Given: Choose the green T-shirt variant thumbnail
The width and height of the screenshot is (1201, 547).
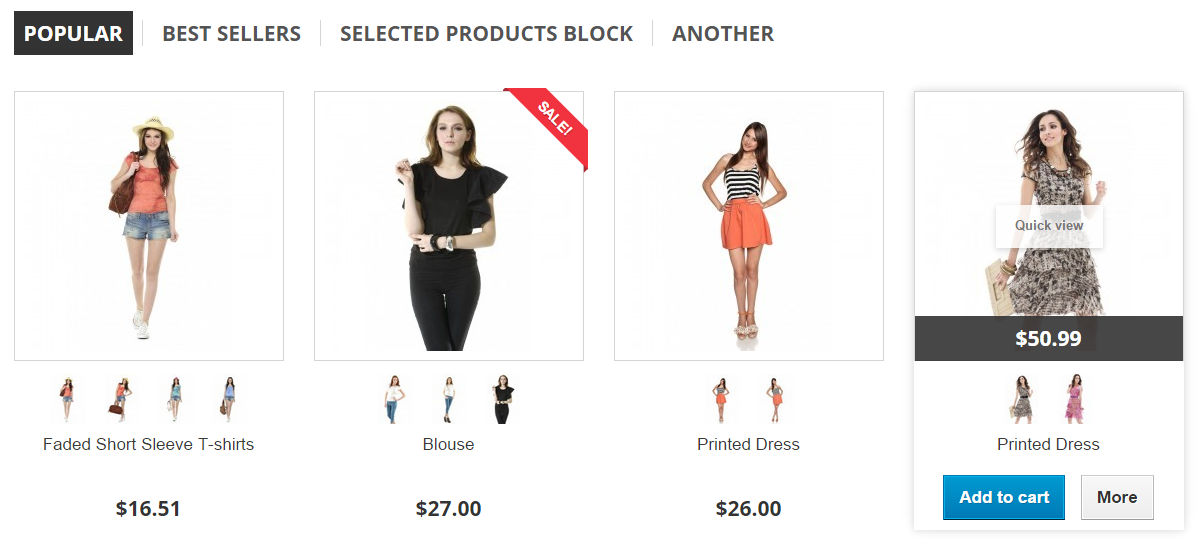Looking at the screenshot, I should (176, 399).
